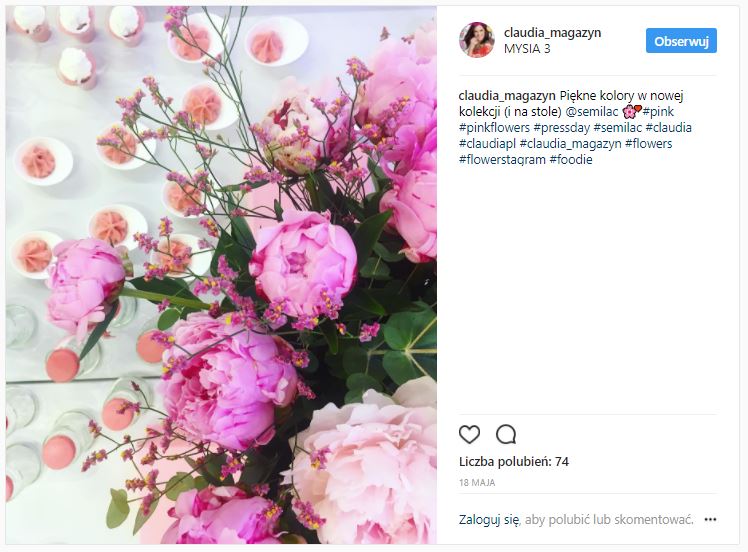Follow the account with Obserwuj button
Viewport: 748px width, 552px height.
681,41
